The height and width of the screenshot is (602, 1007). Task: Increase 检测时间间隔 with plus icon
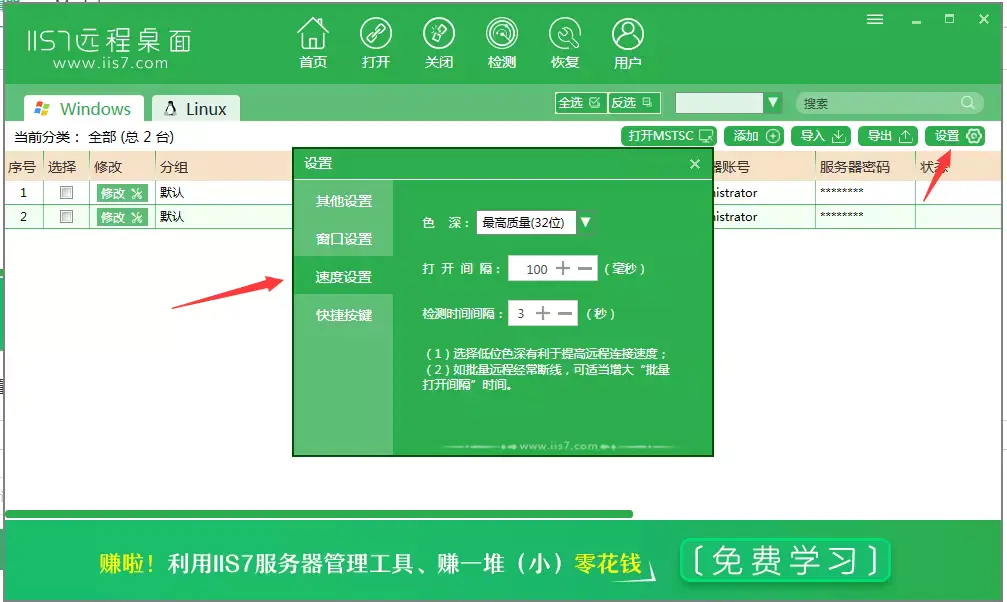[x=543, y=314]
